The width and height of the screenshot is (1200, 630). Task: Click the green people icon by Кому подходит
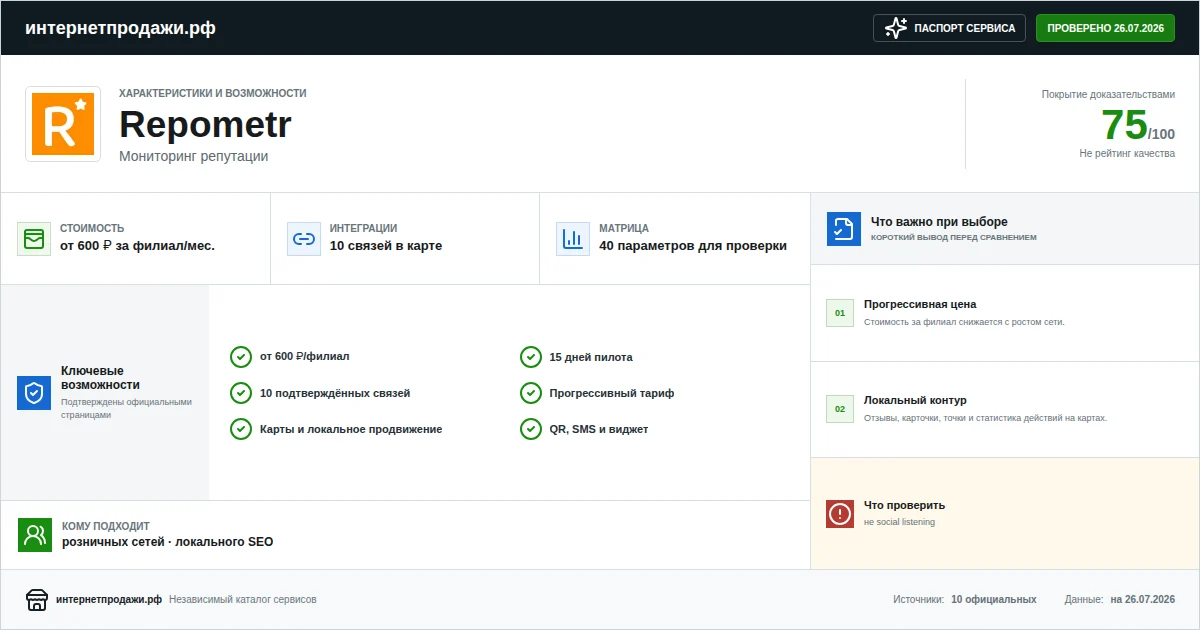coord(35,535)
